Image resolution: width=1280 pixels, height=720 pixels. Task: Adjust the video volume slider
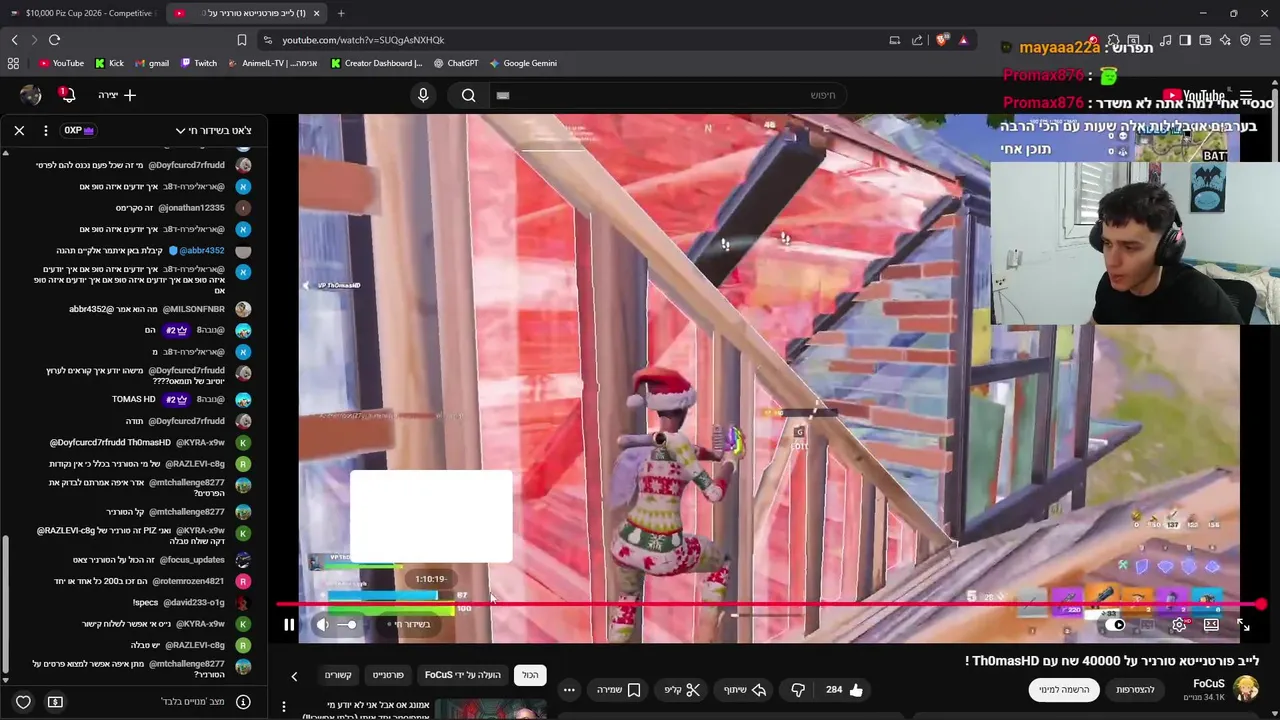pos(347,625)
